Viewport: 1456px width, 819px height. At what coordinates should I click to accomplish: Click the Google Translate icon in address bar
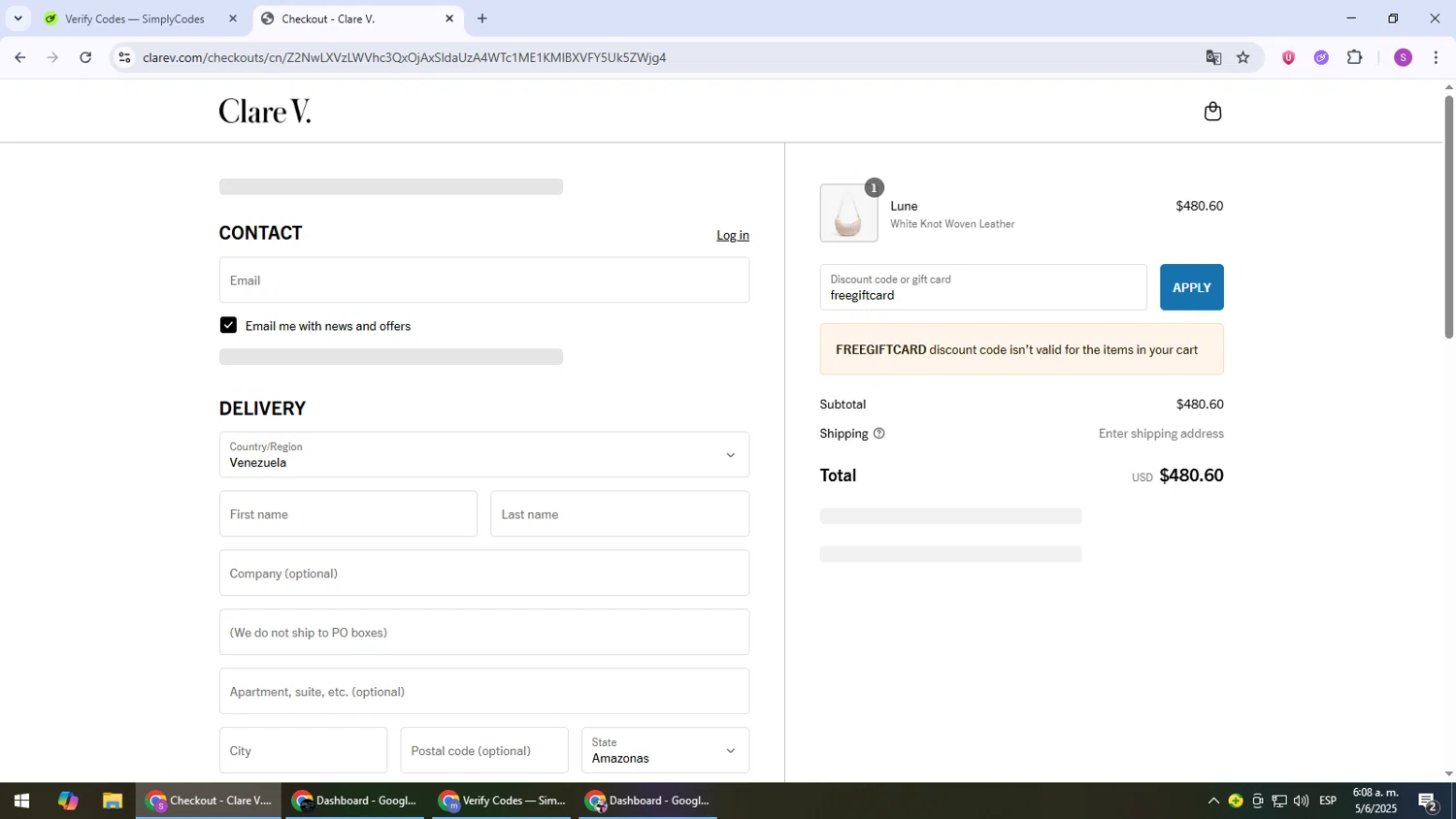pyautogui.click(x=1213, y=58)
